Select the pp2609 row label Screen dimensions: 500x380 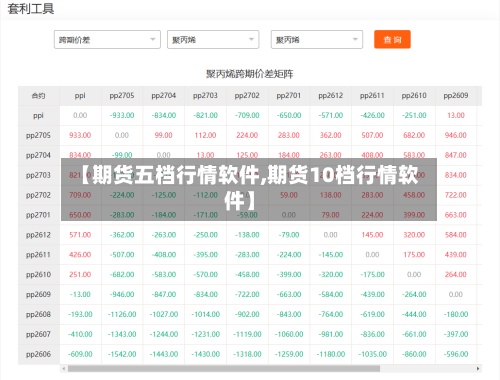click(38, 295)
